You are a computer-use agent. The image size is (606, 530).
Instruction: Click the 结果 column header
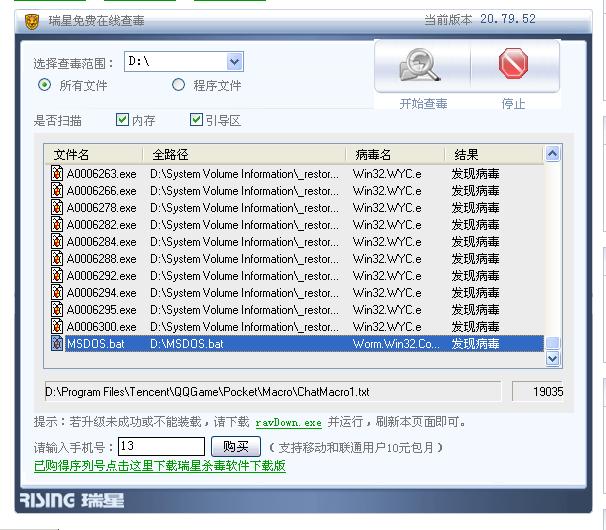point(466,155)
